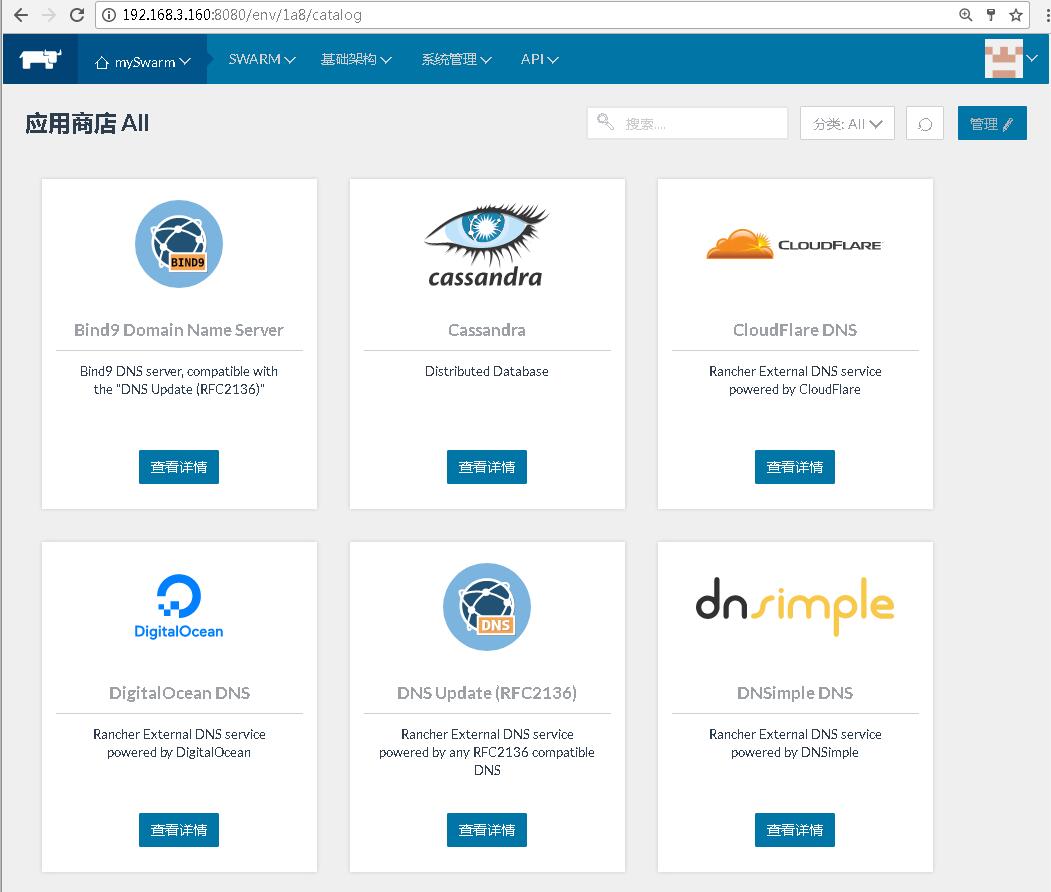Click the Bind9 globe logo
This screenshot has width=1051, height=892.
point(179,244)
